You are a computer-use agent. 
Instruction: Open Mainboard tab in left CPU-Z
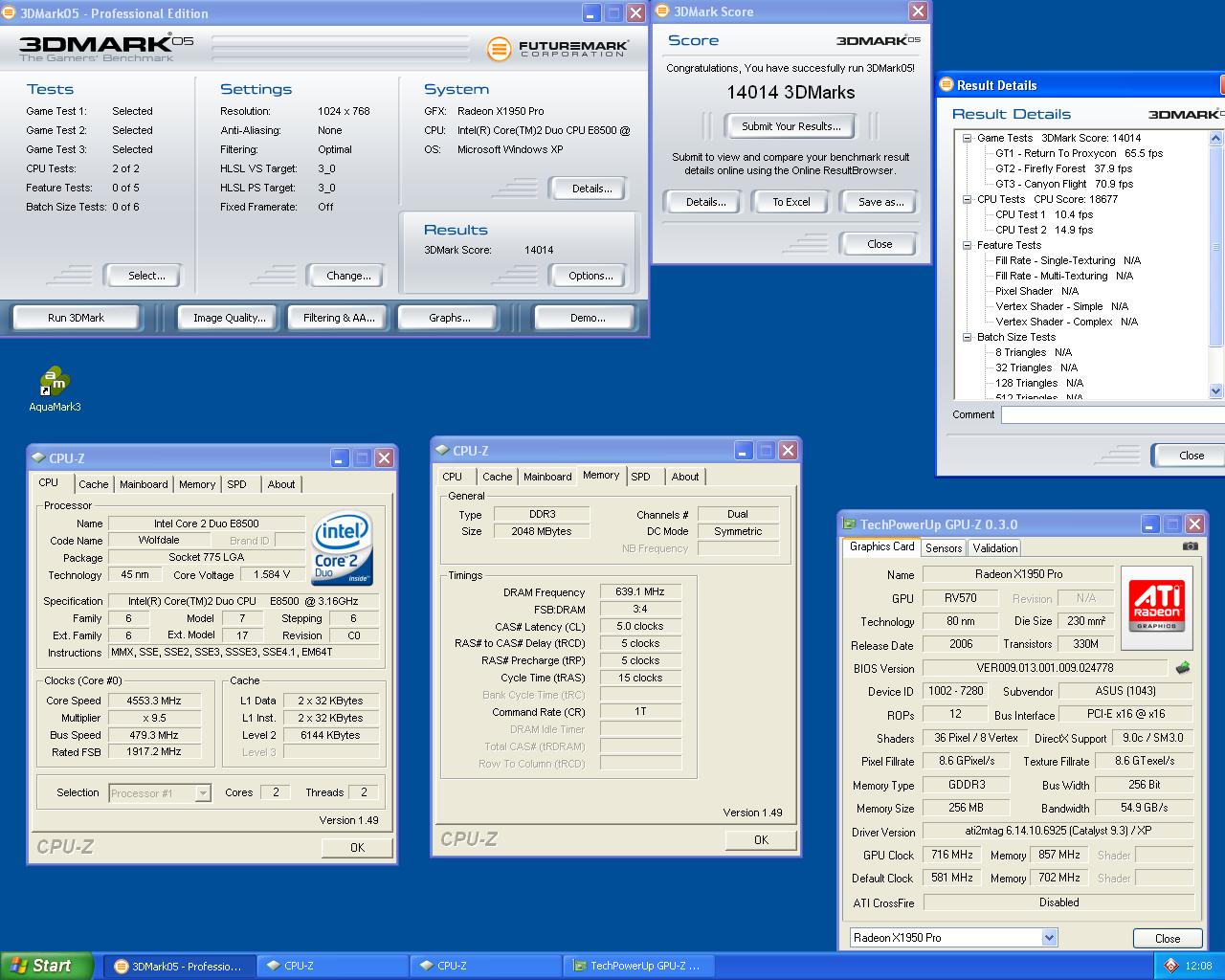(144, 484)
